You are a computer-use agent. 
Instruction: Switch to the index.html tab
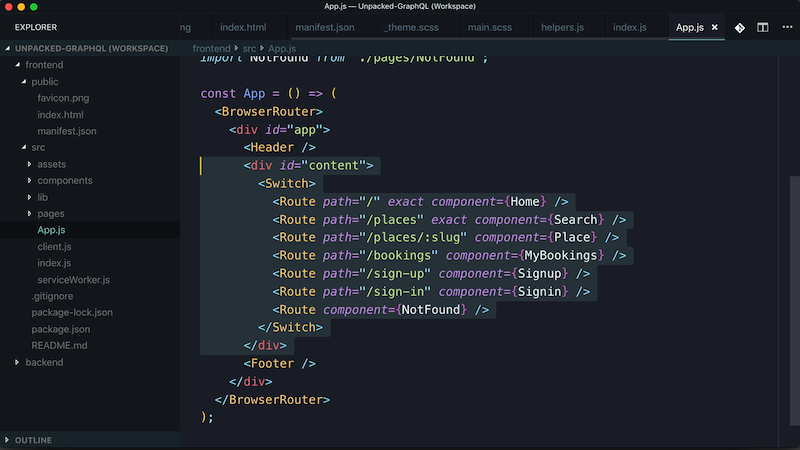point(243,28)
